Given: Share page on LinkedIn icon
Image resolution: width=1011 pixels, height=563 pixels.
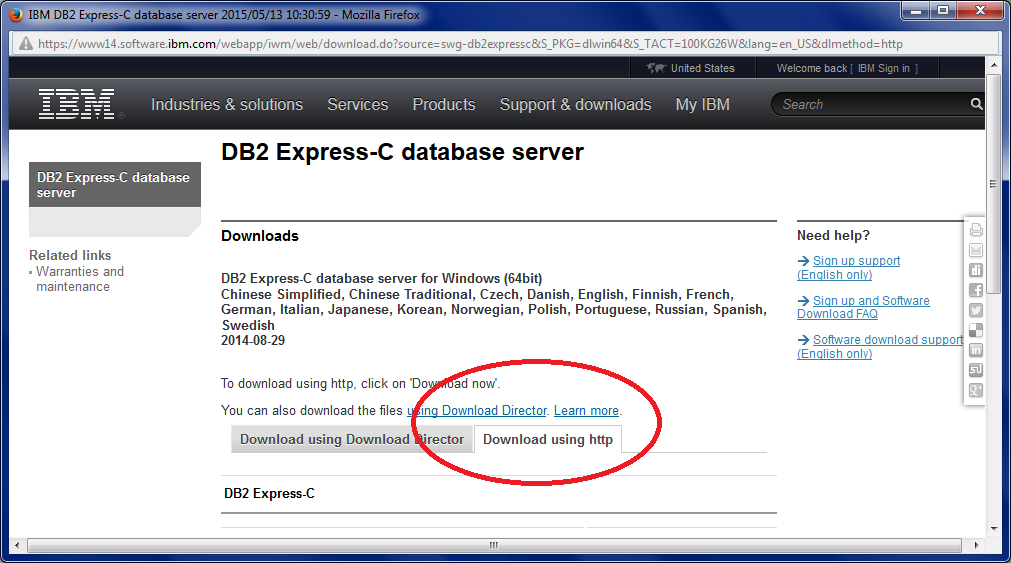Looking at the screenshot, I should pos(976,350).
